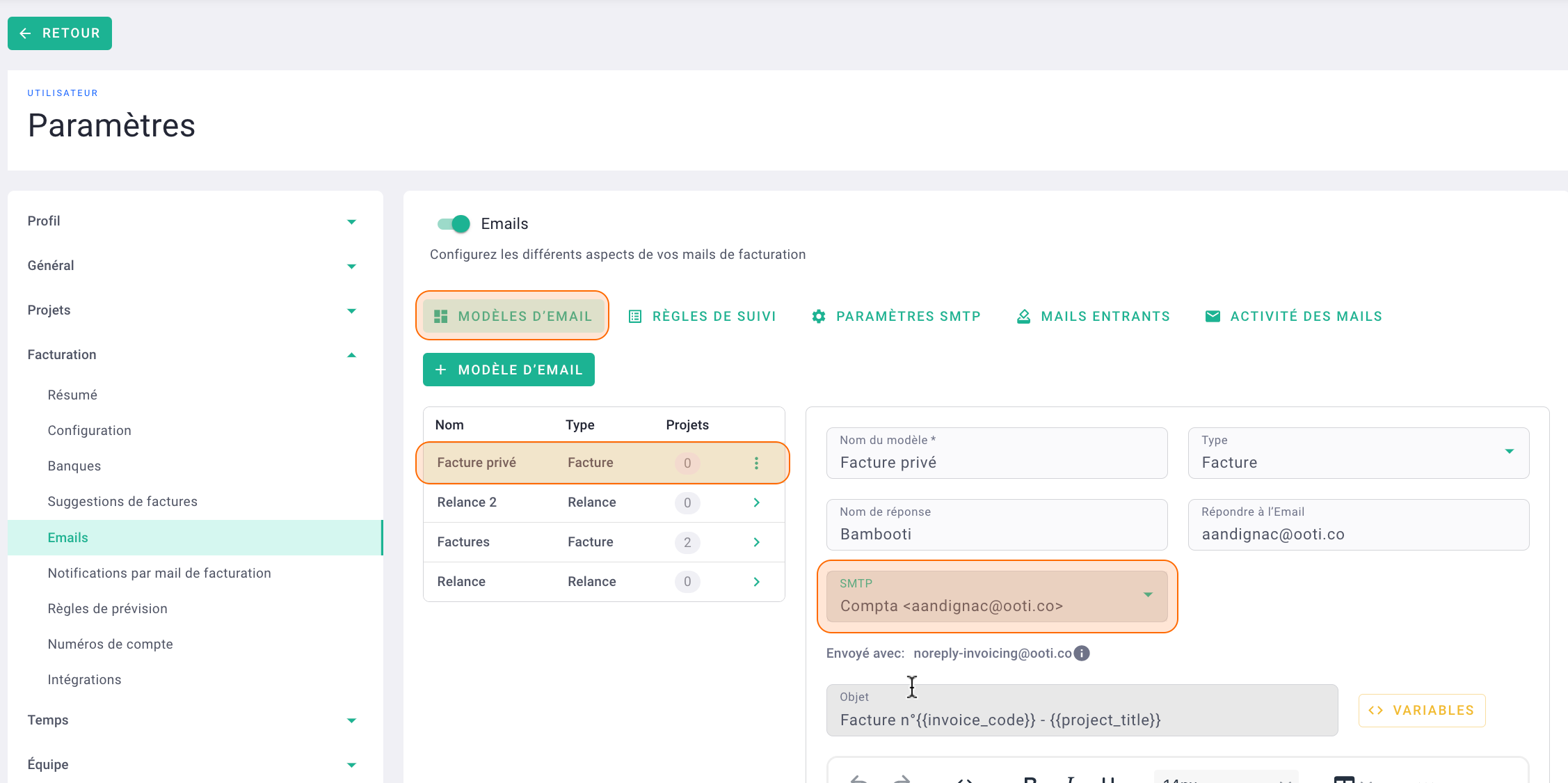This screenshot has width=1568, height=783.
Task: Open the Relance 2 row arrow
Action: pyautogui.click(x=756, y=503)
